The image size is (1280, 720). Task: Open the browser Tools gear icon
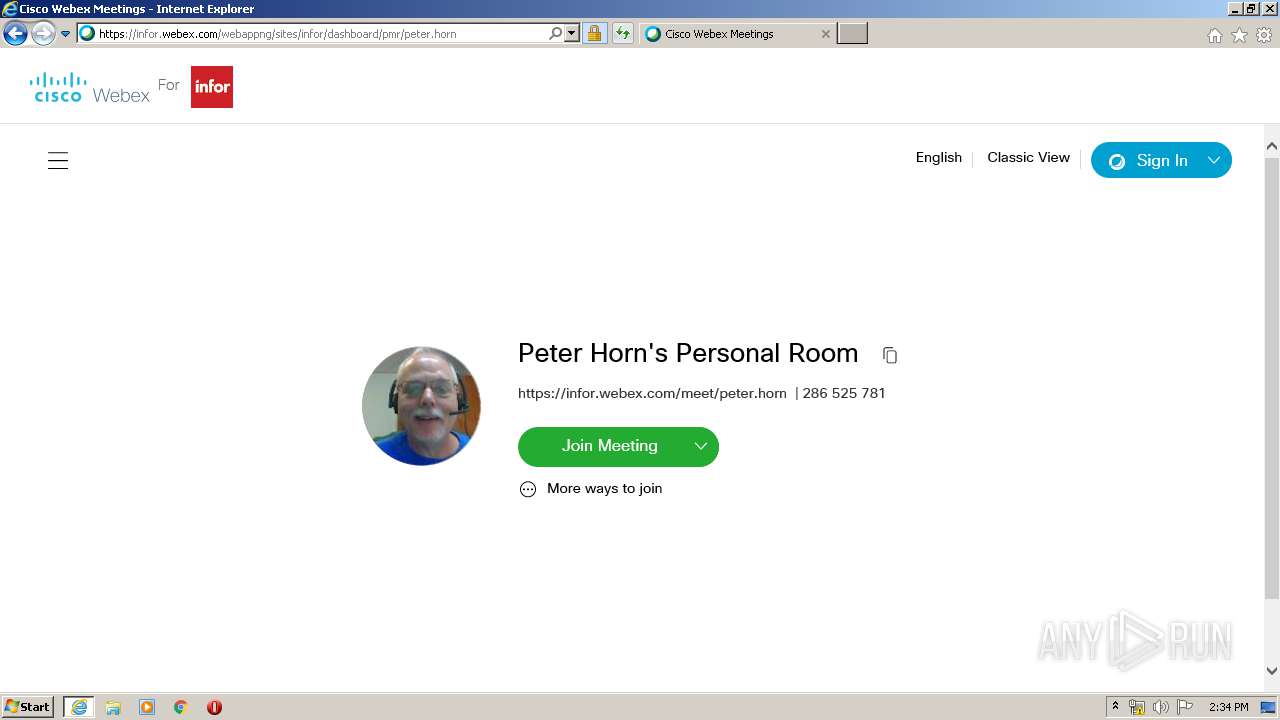[x=1264, y=35]
